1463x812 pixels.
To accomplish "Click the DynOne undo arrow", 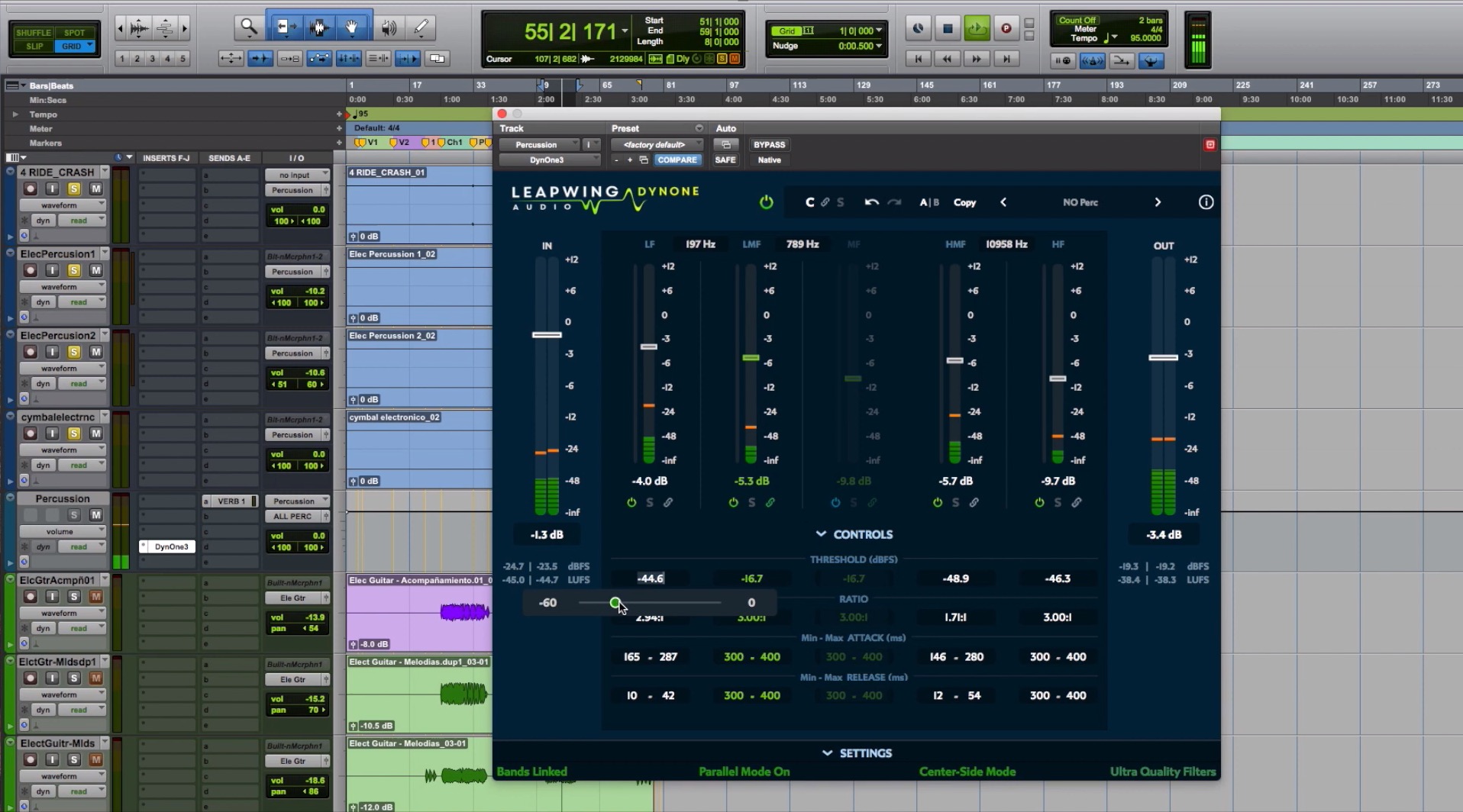I will (871, 202).
